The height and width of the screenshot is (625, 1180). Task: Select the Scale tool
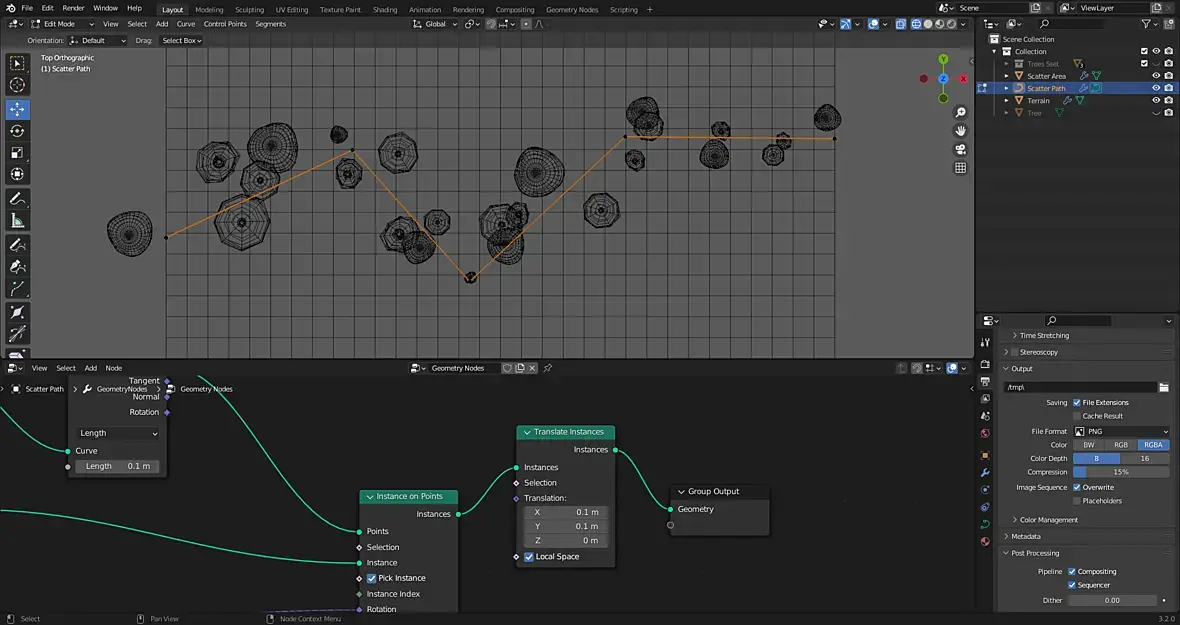[x=17, y=153]
